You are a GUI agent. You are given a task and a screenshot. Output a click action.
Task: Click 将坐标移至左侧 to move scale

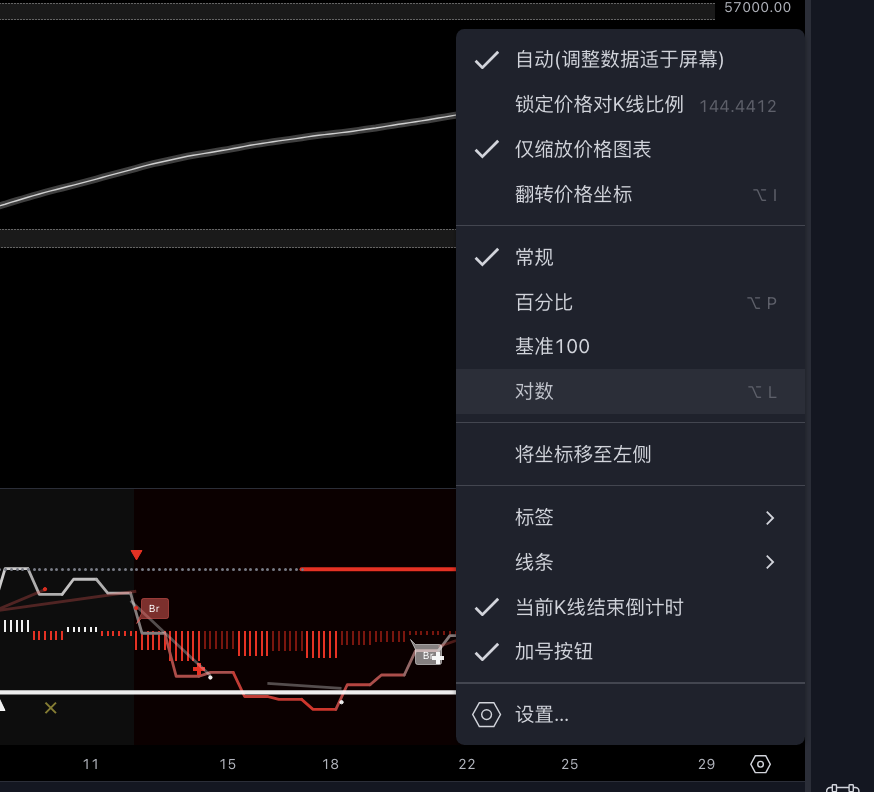(x=583, y=455)
